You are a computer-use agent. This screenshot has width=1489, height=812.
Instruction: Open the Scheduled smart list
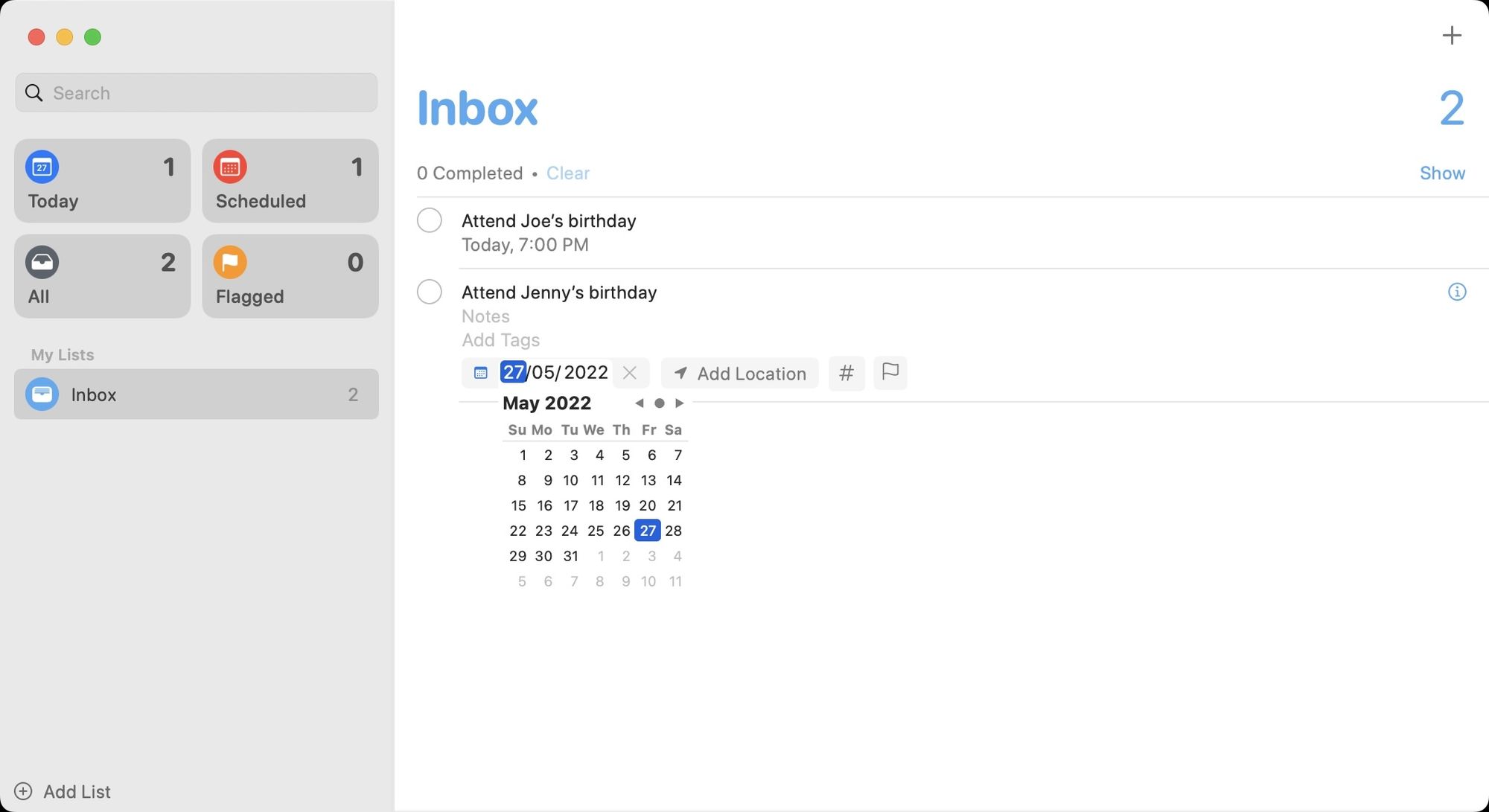coord(290,180)
